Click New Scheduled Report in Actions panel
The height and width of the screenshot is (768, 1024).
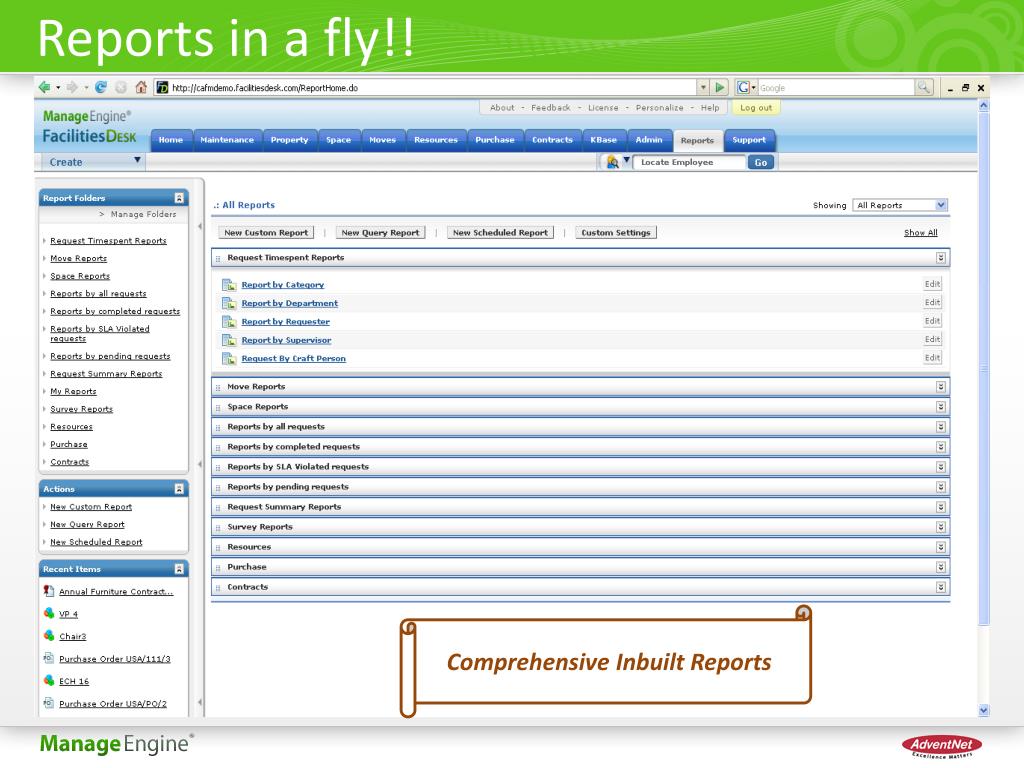pyautogui.click(x=96, y=542)
